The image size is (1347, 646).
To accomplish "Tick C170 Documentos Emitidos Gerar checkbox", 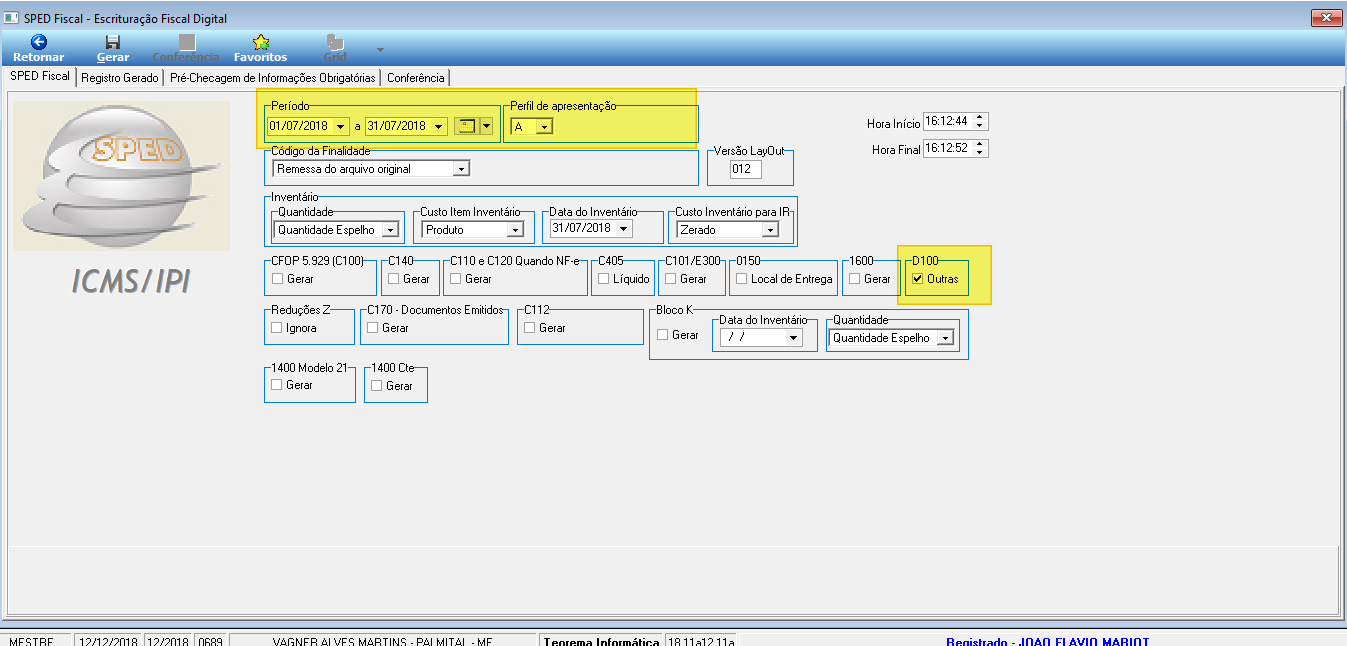I will (373, 328).
